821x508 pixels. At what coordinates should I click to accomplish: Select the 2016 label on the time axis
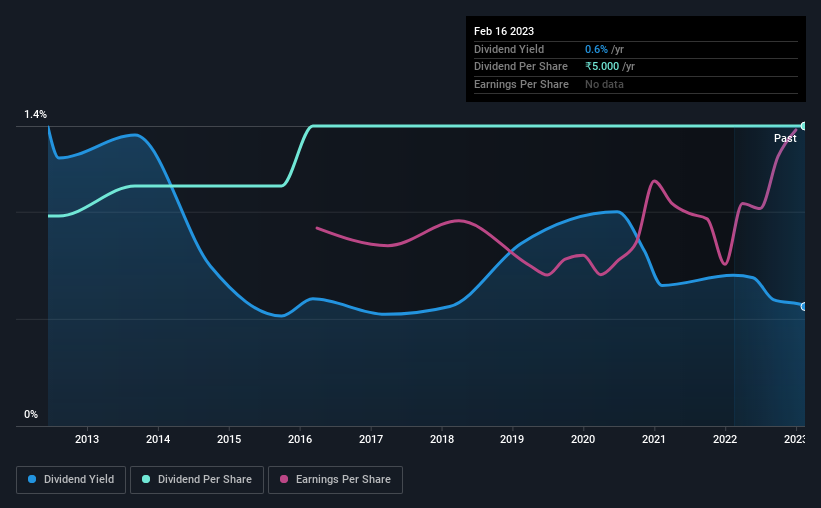[300, 439]
